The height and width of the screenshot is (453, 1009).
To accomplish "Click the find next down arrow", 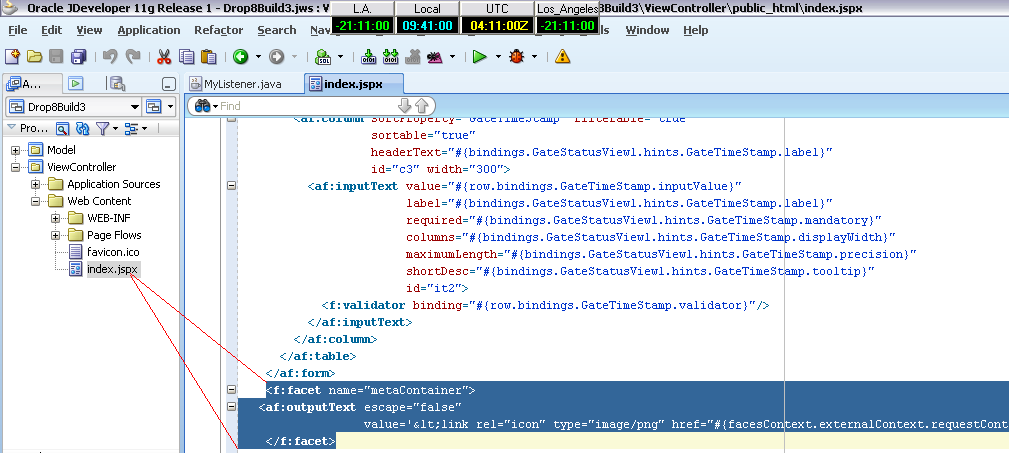I will [404, 106].
